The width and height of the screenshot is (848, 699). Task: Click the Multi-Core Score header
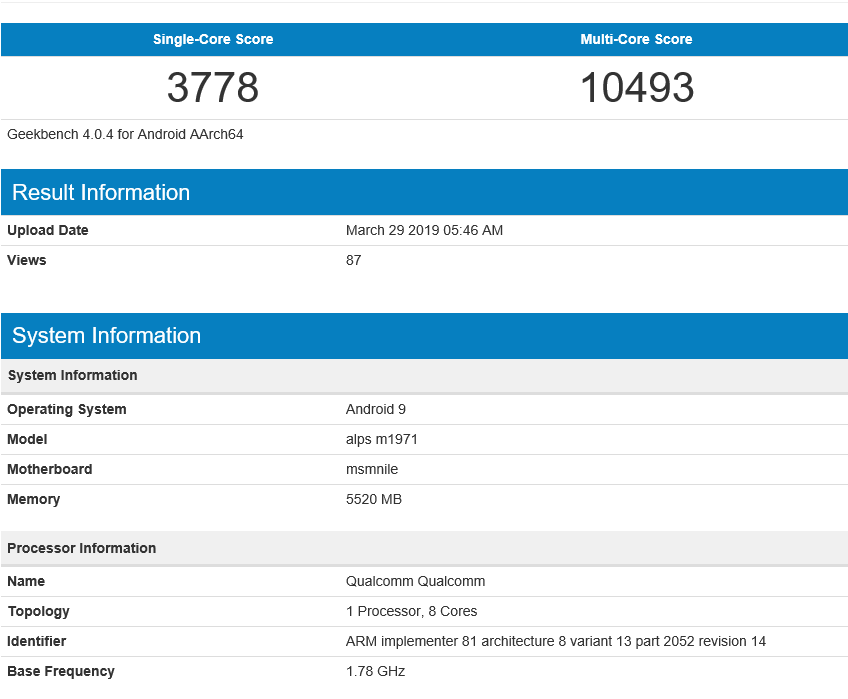636,40
